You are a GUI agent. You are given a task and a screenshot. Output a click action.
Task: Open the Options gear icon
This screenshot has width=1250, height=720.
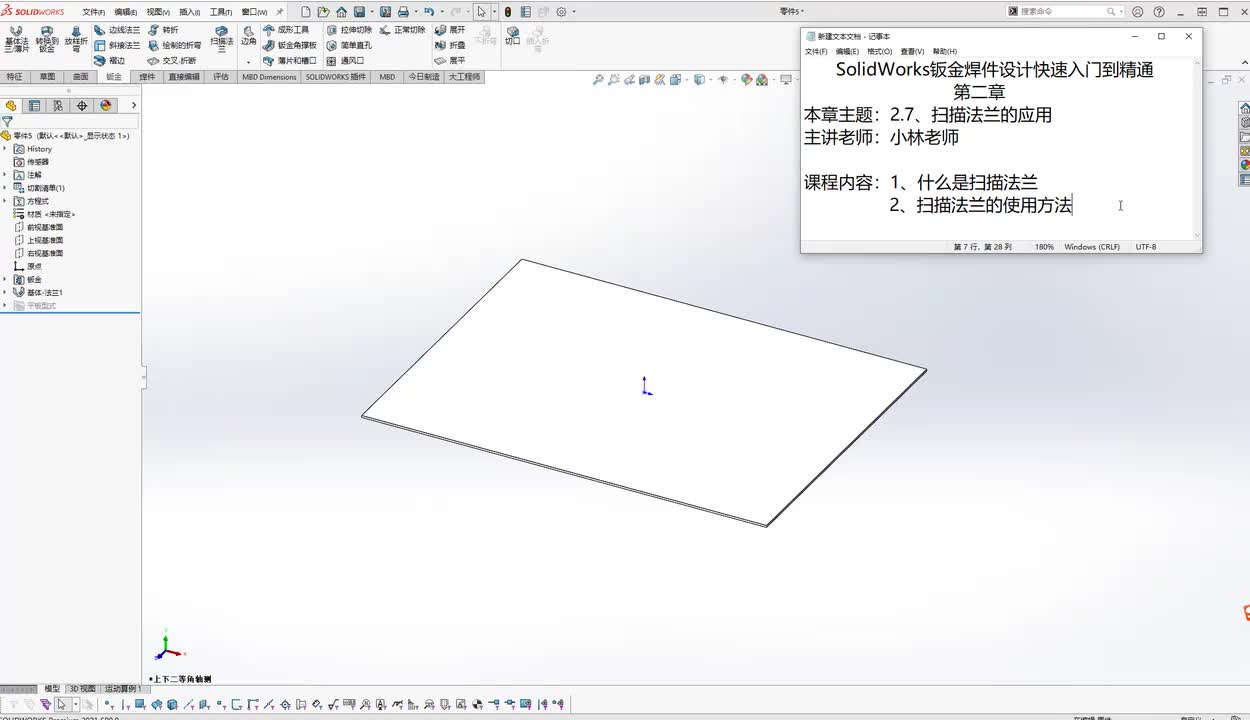(561, 12)
